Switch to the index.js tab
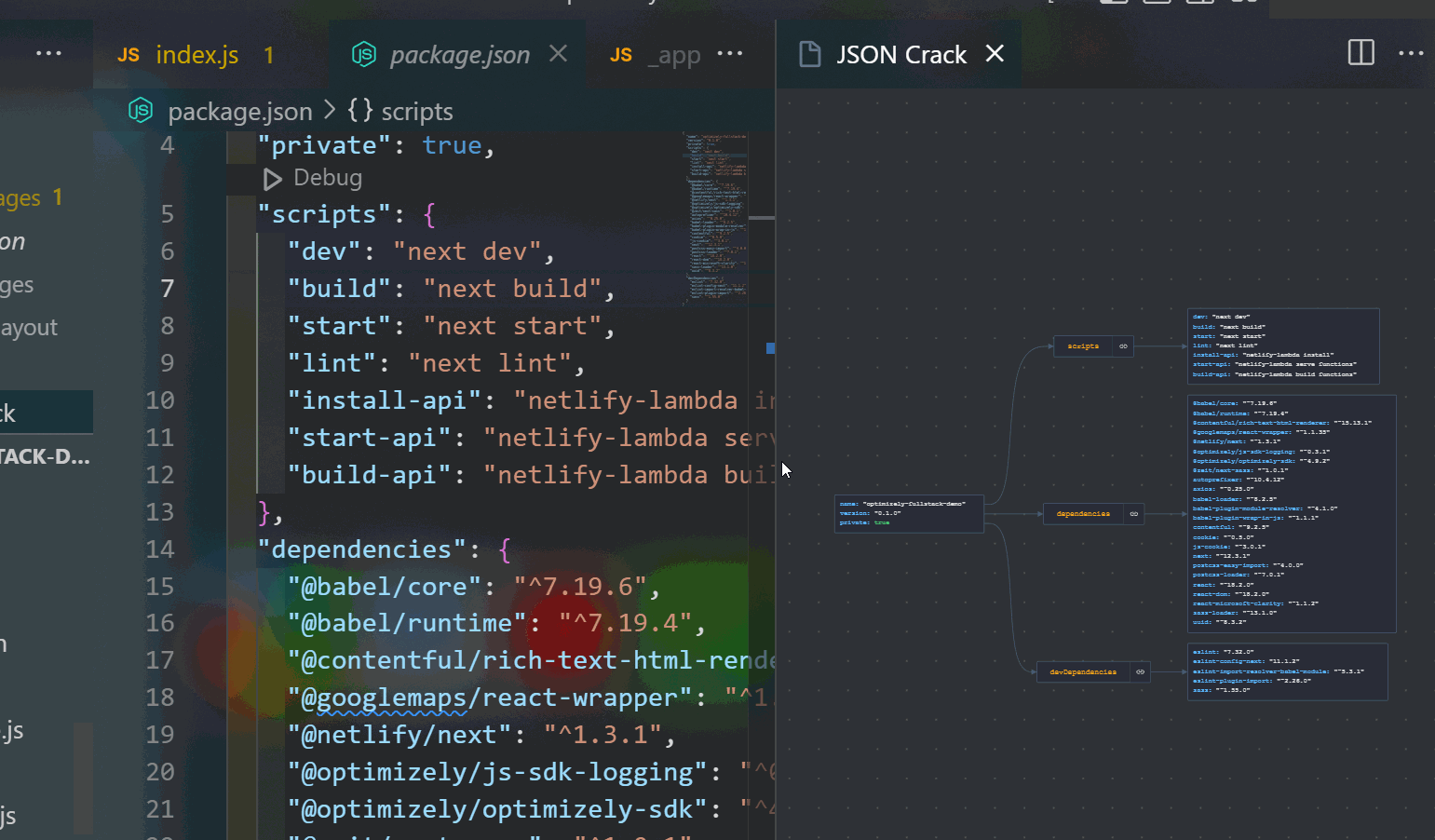The height and width of the screenshot is (840, 1435). point(196,55)
